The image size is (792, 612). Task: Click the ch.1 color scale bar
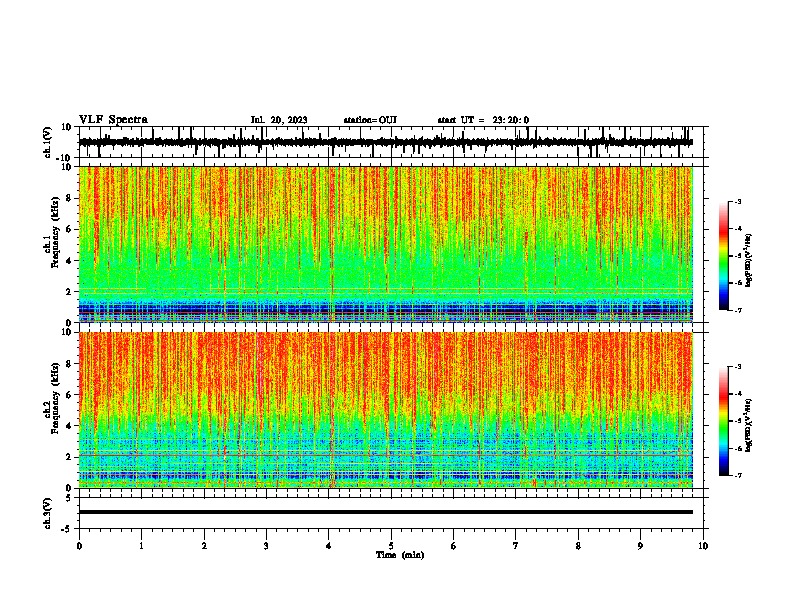[x=723, y=256]
